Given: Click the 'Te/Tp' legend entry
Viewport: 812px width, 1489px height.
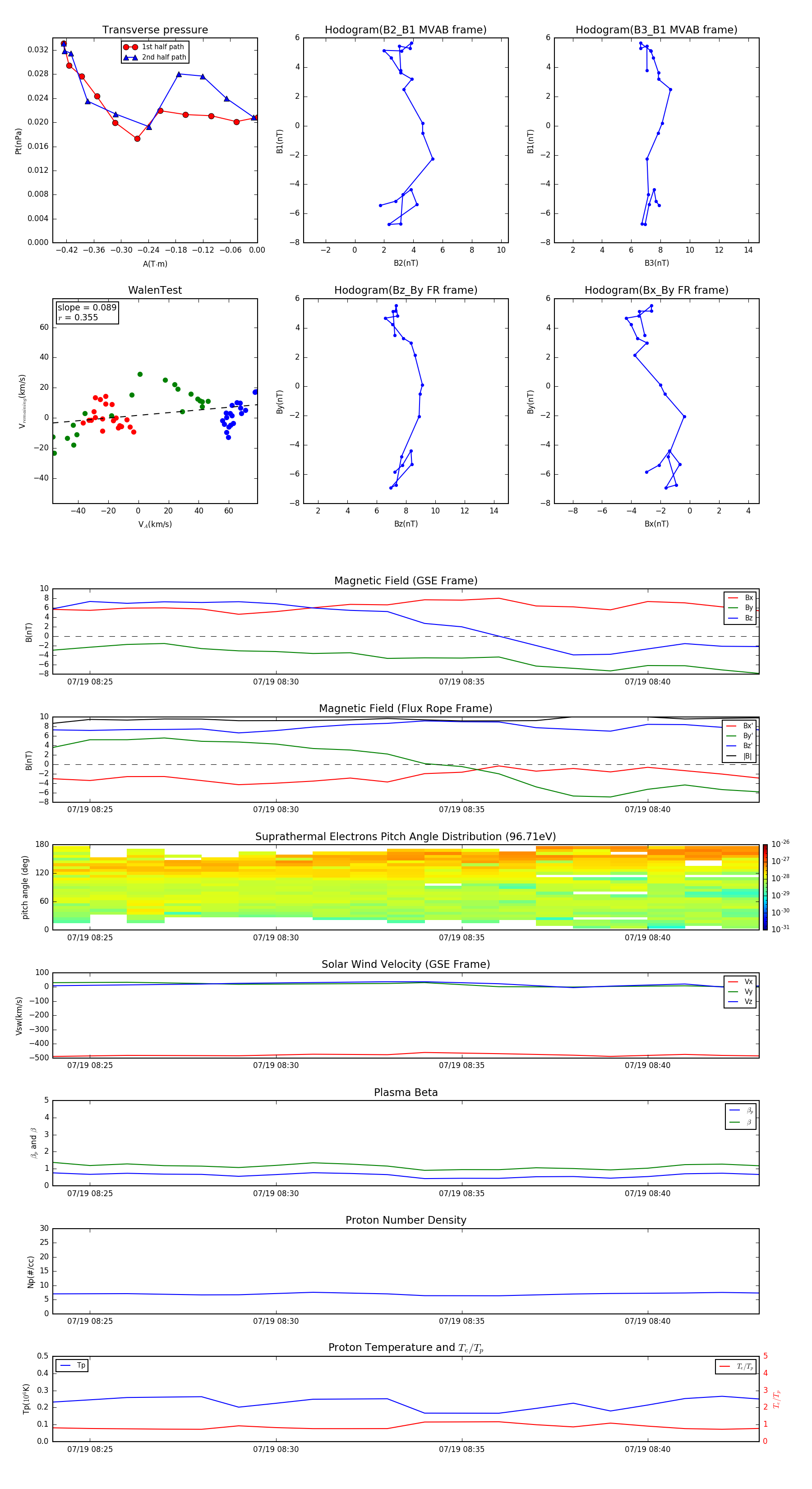Looking at the screenshot, I should [x=736, y=1366].
